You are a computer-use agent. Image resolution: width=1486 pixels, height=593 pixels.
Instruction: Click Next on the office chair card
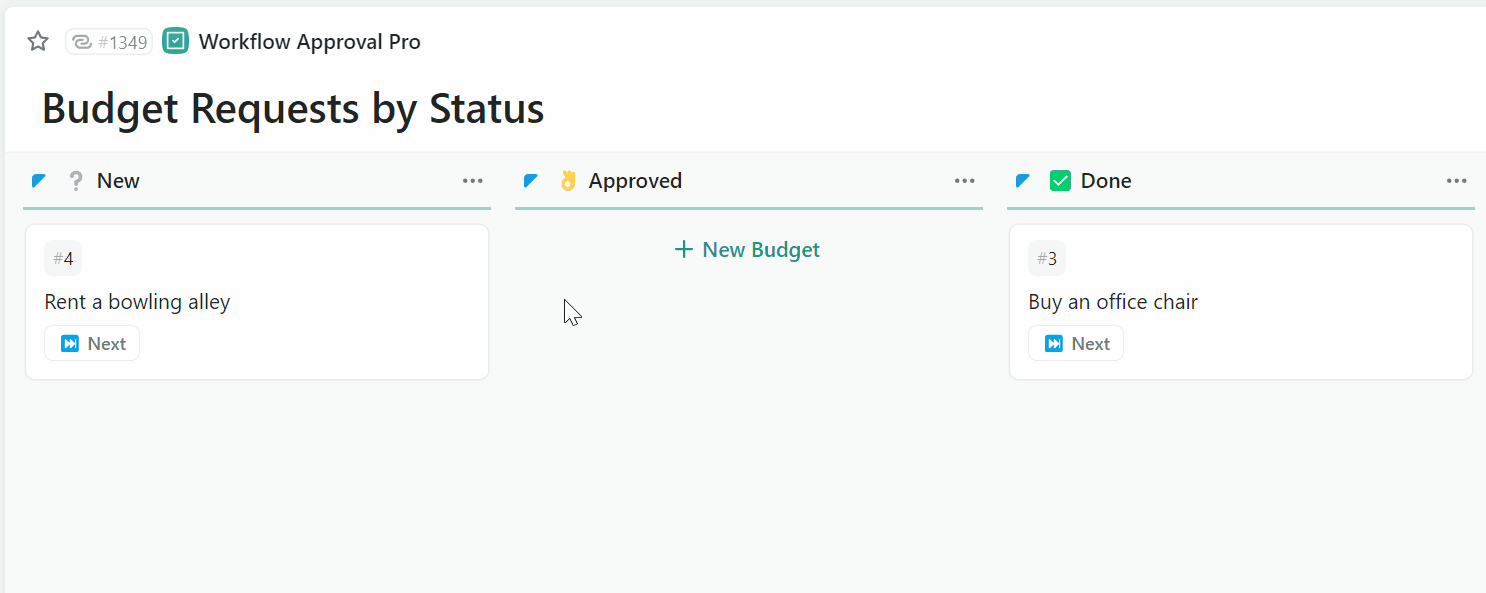pos(1076,343)
